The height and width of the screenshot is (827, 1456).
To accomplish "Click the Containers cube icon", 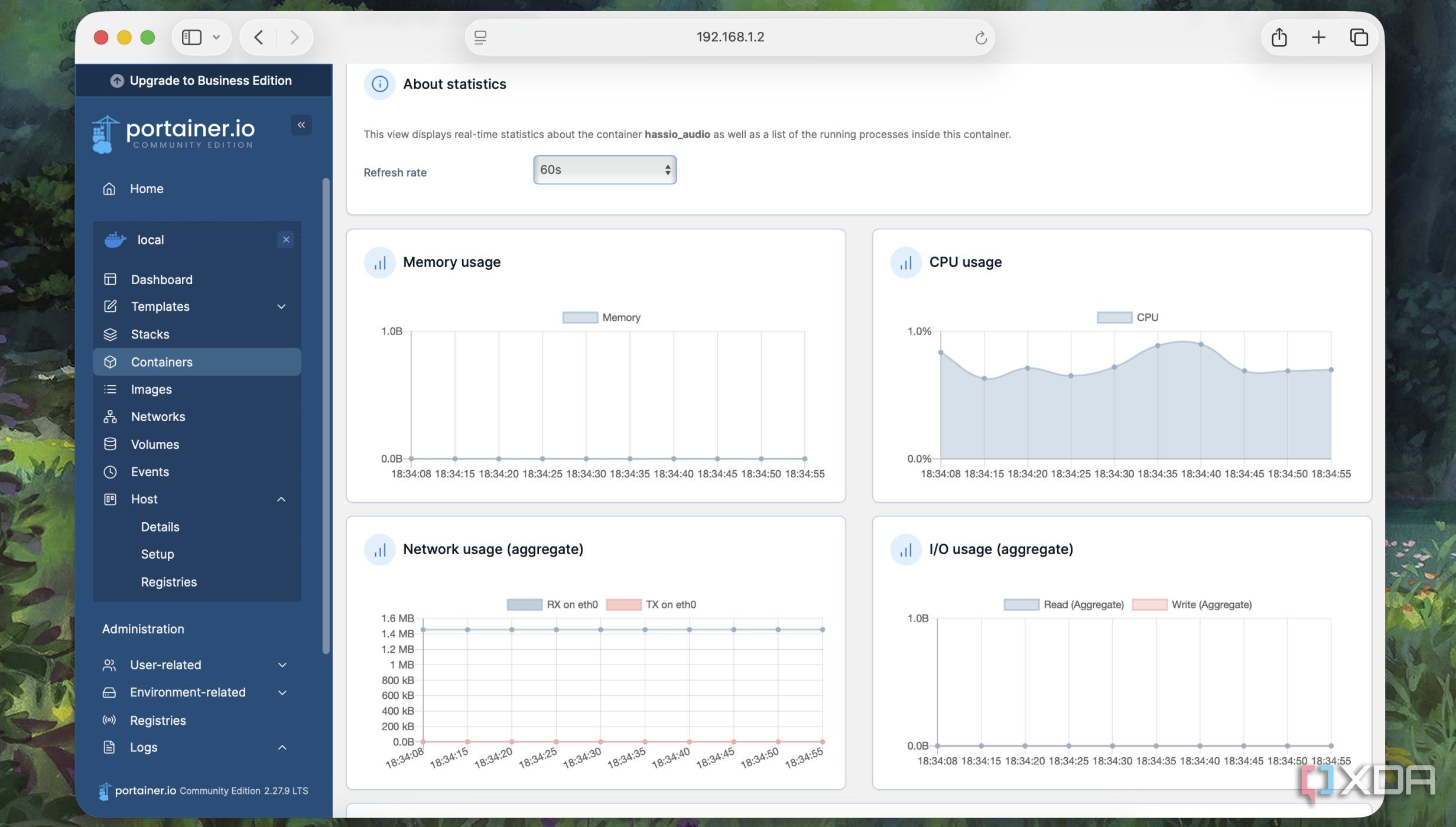I will (x=110, y=362).
